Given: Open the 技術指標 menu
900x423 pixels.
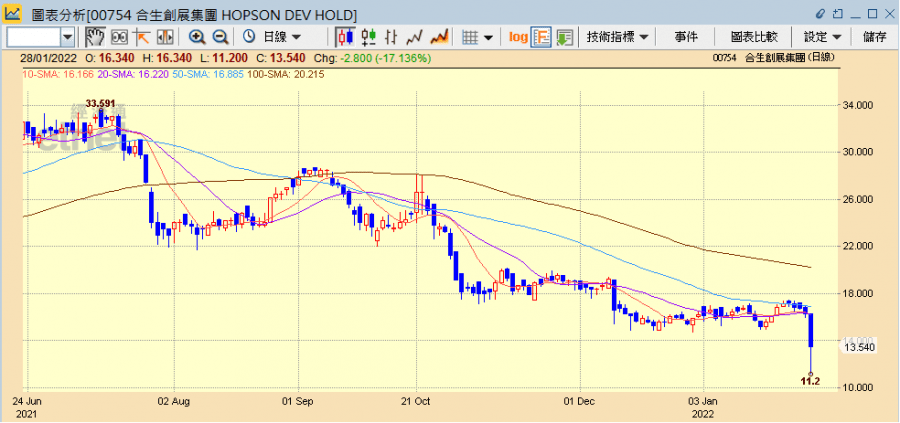Looking at the screenshot, I should click(617, 37).
